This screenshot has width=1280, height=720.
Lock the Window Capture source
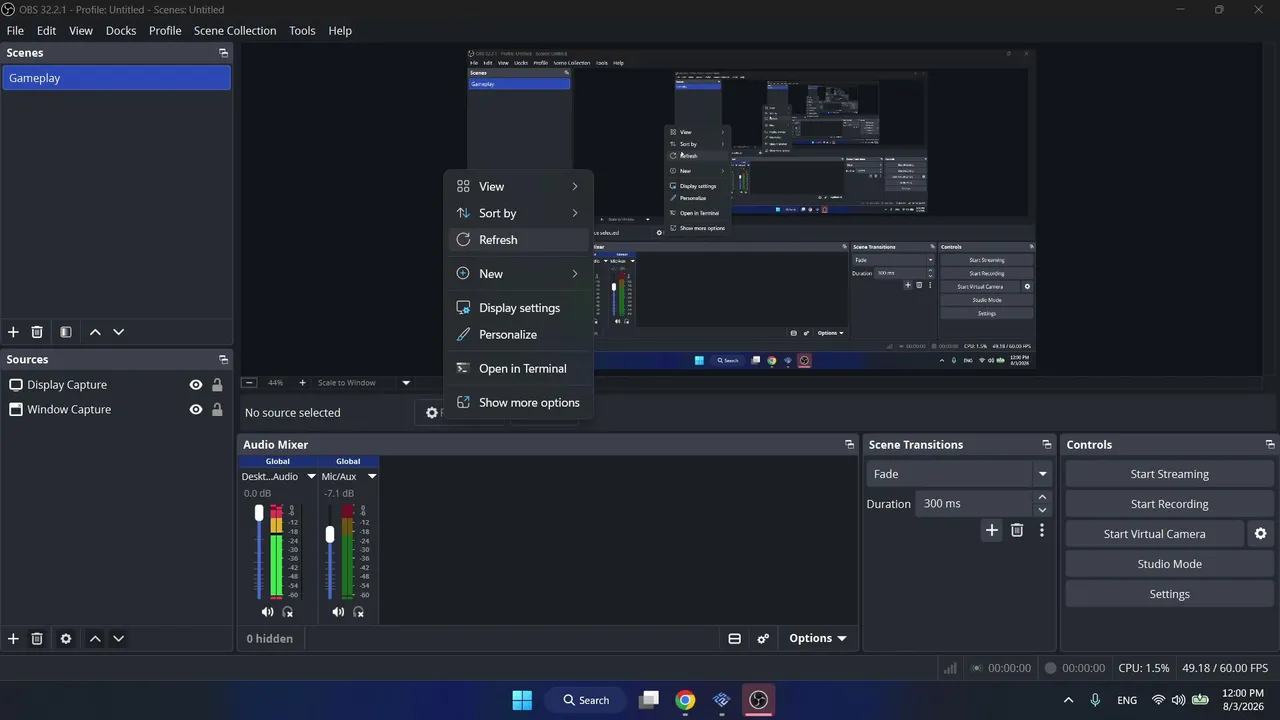click(x=217, y=410)
